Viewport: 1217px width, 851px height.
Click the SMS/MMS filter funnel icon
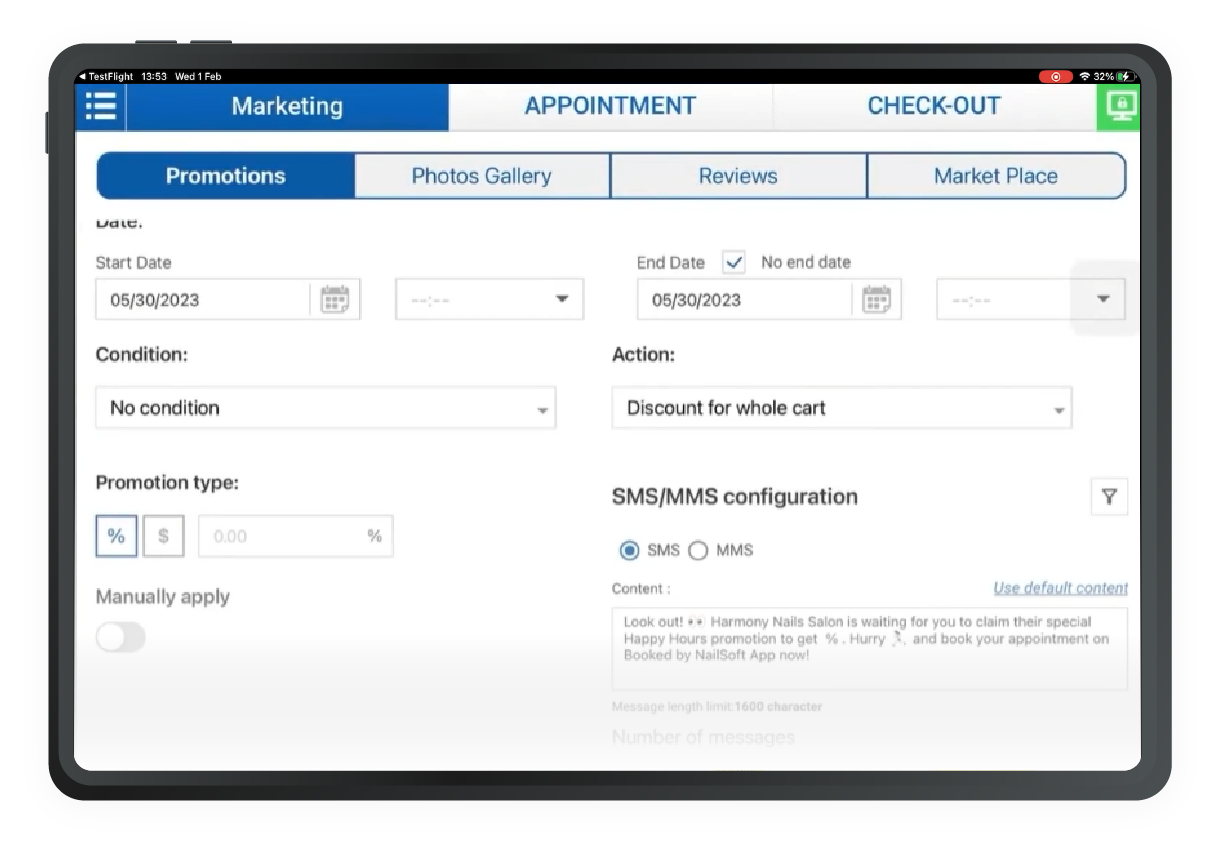click(x=1110, y=495)
